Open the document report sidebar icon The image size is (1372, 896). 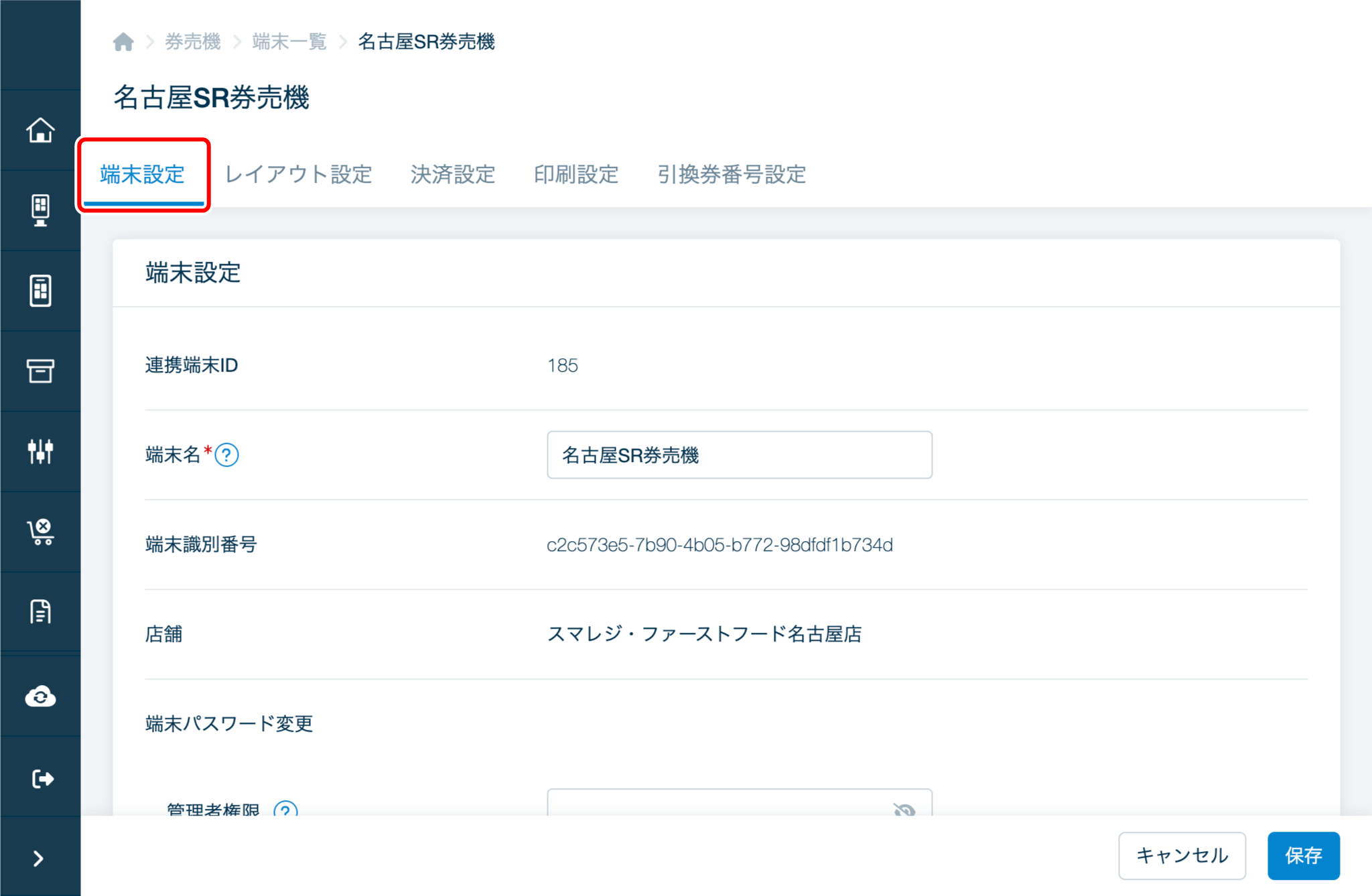point(40,611)
